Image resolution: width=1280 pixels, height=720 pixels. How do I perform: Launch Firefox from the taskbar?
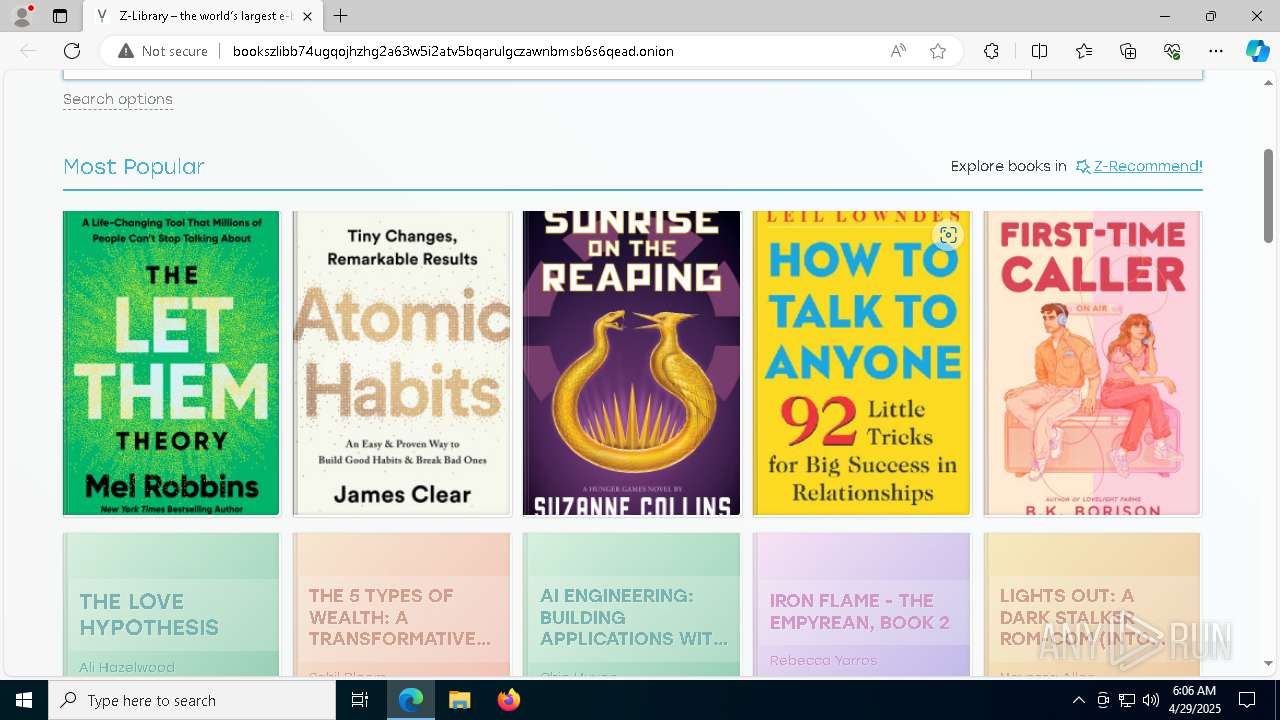click(508, 700)
